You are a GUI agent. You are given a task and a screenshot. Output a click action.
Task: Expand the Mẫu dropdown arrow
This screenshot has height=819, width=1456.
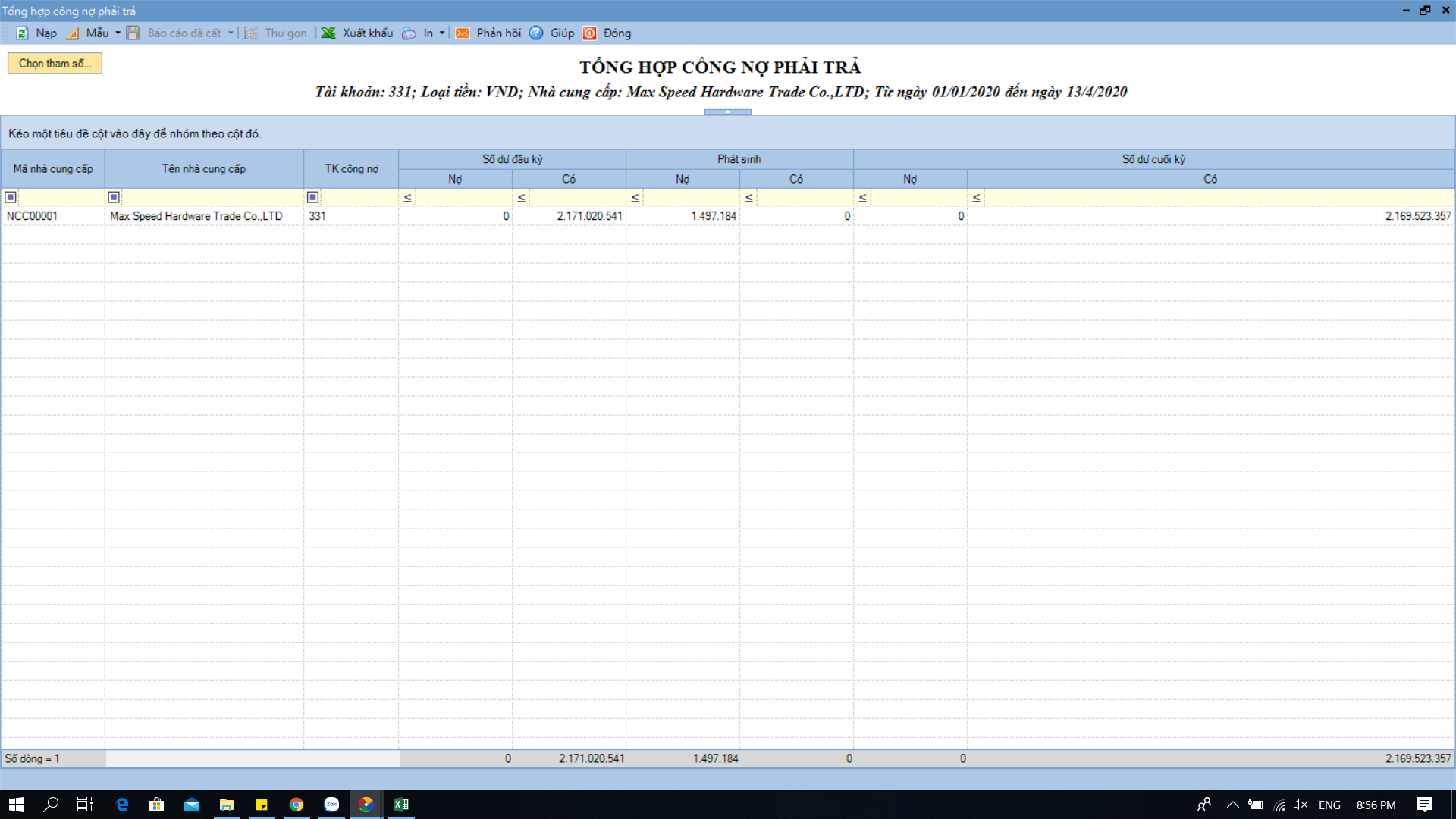118,33
